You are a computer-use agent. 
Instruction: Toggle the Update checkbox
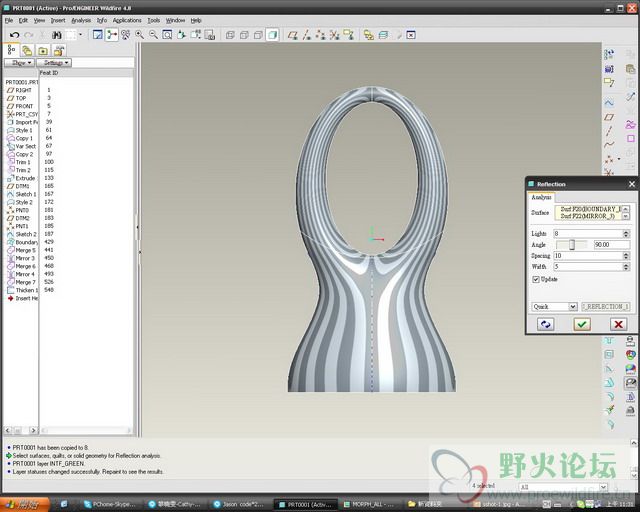click(536, 279)
